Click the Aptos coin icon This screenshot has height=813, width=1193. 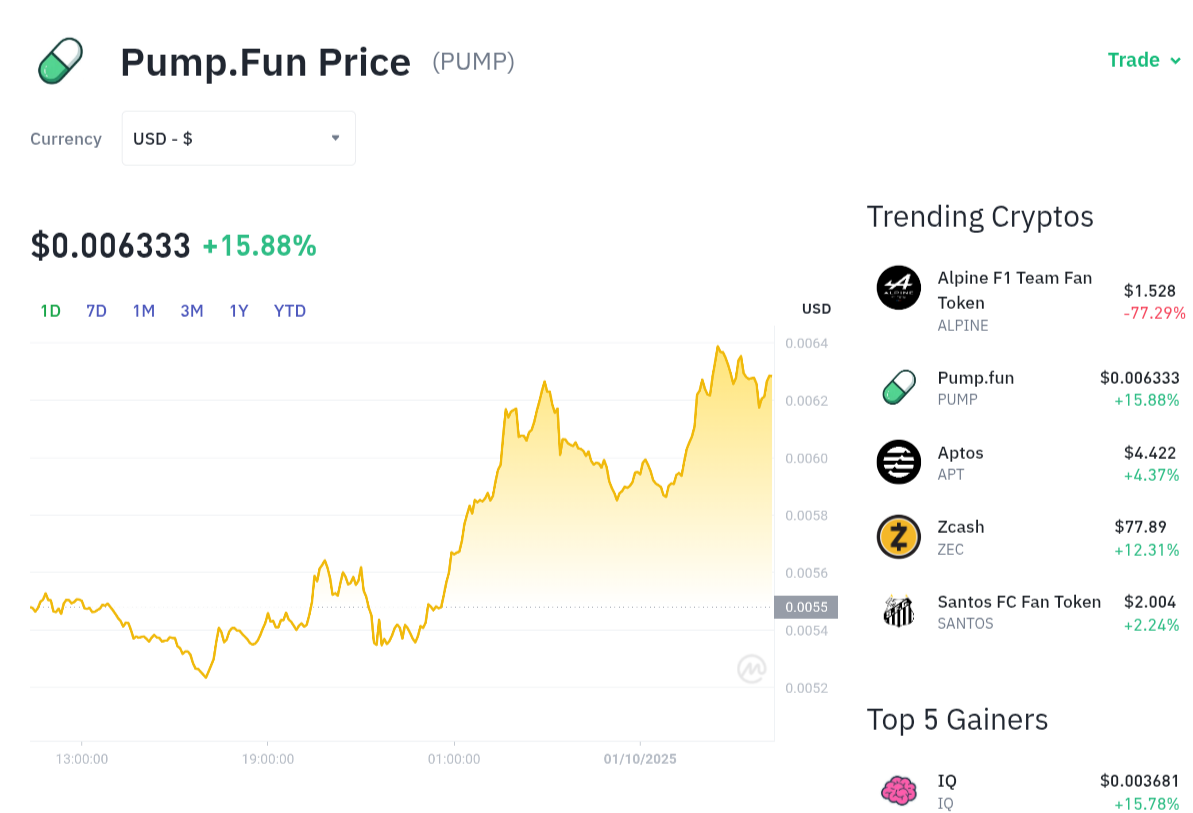pos(898,462)
